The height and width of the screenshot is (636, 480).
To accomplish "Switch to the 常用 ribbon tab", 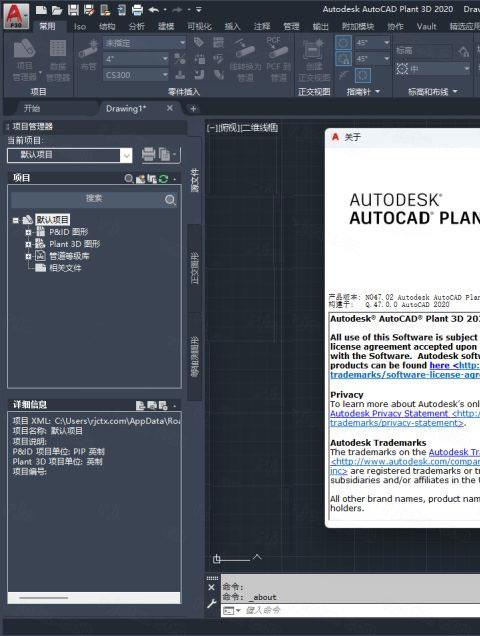I will [x=47, y=26].
